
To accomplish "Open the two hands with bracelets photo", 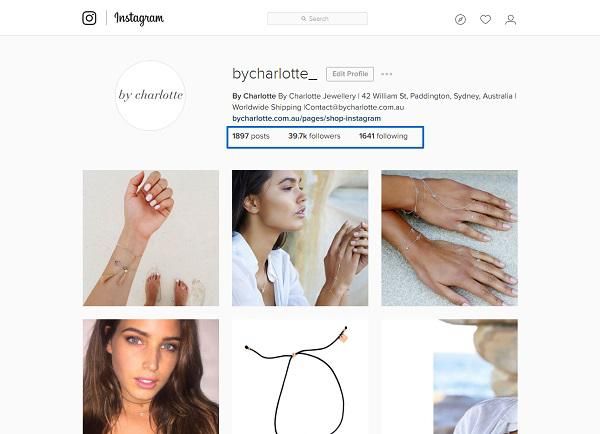I will click(x=449, y=238).
